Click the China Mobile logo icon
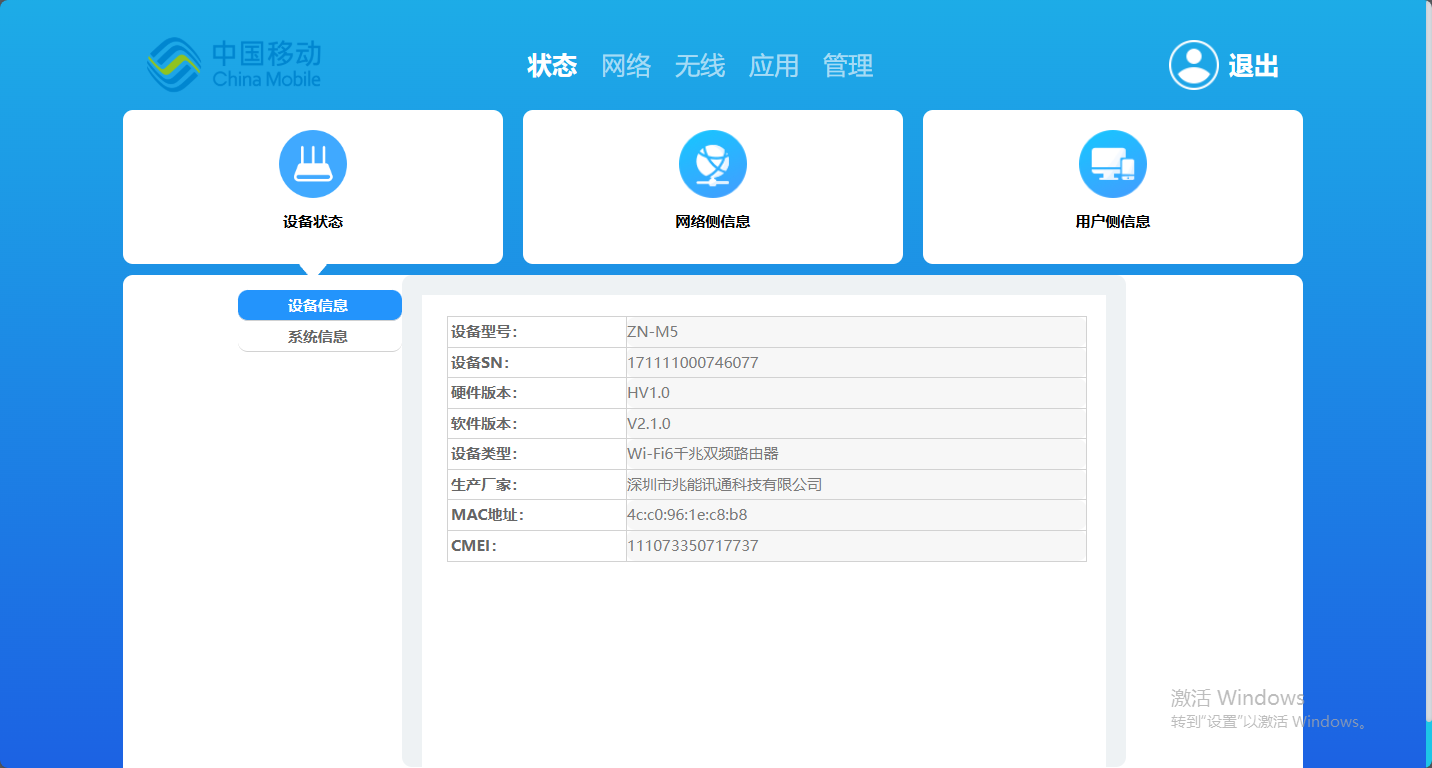The height and width of the screenshot is (768, 1432). coord(175,65)
